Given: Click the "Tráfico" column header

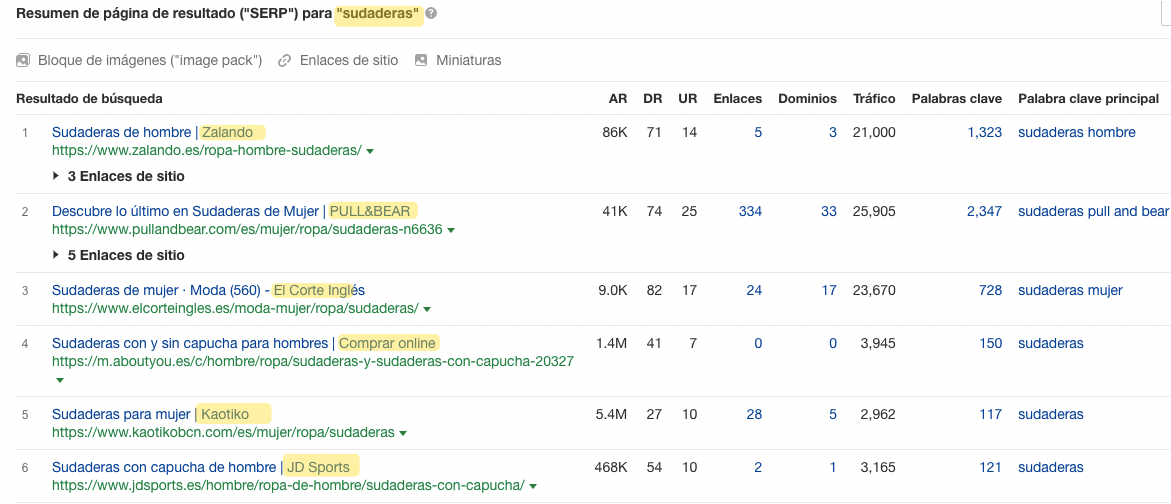Looking at the screenshot, I should coord(875,99).
